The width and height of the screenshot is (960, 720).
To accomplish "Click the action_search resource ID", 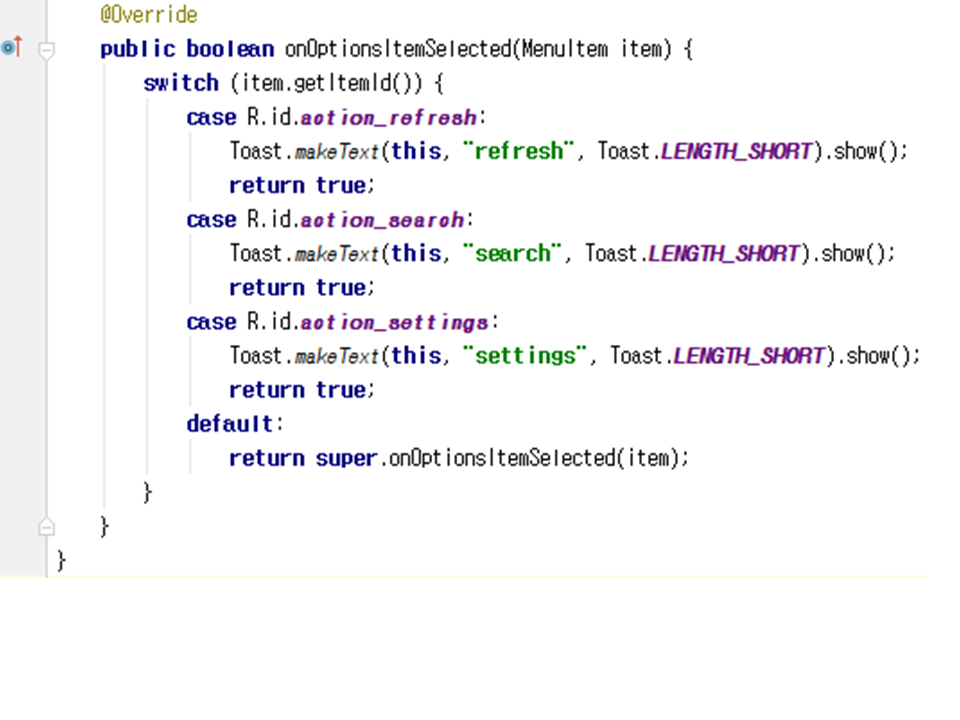I will coord(382,220).
